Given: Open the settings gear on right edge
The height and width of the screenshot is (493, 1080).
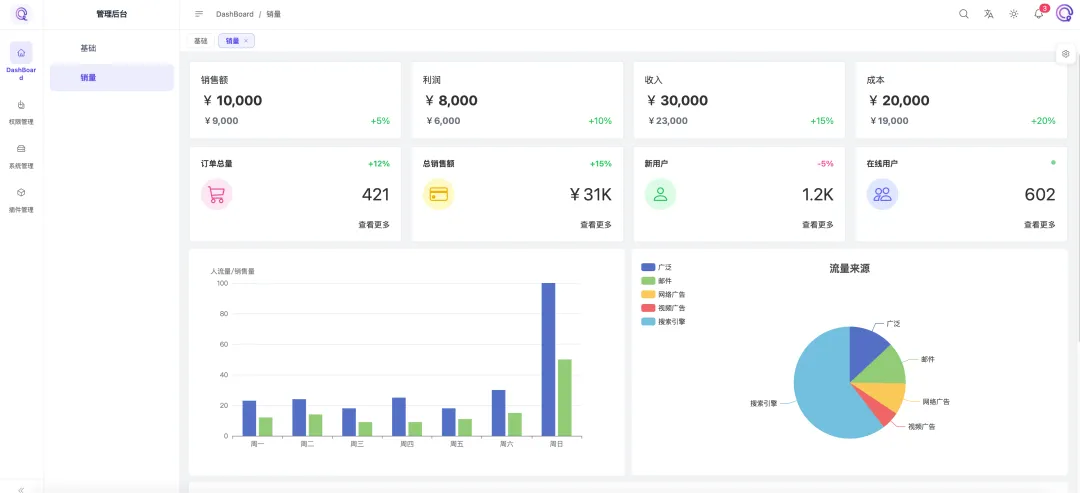Looking at the screenshot, I should [x=1066, y=54].
